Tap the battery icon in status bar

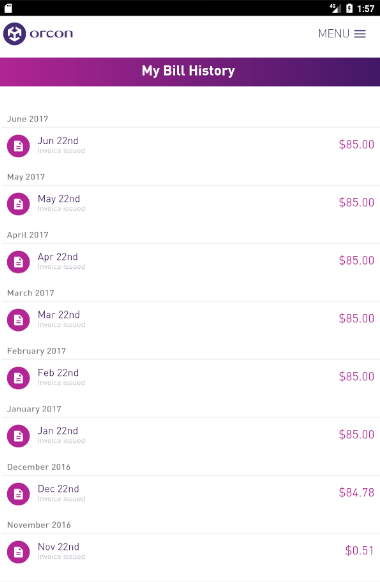[x=349, y=8]
